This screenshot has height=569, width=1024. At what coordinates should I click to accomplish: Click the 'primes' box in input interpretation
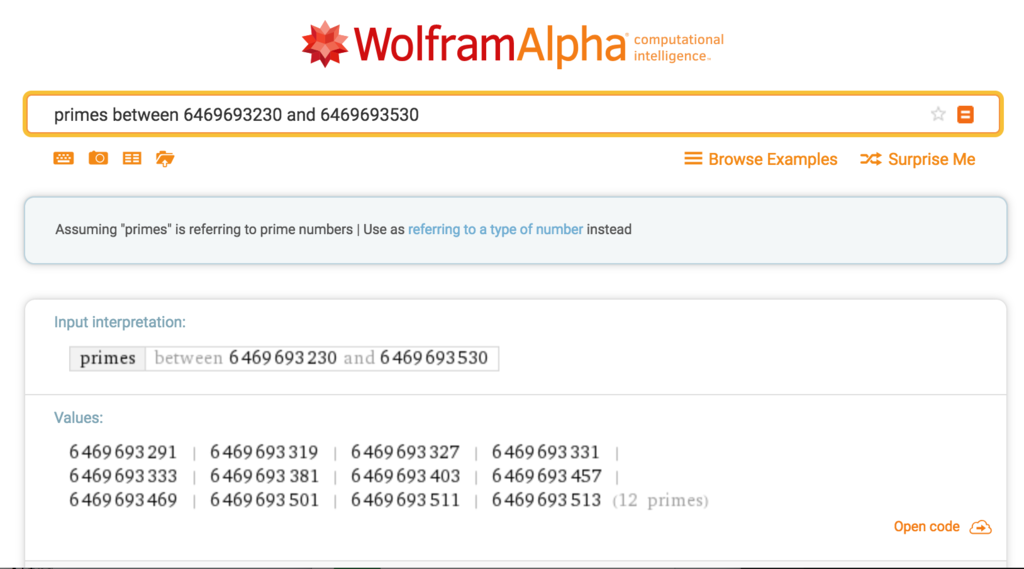[108, 358]
